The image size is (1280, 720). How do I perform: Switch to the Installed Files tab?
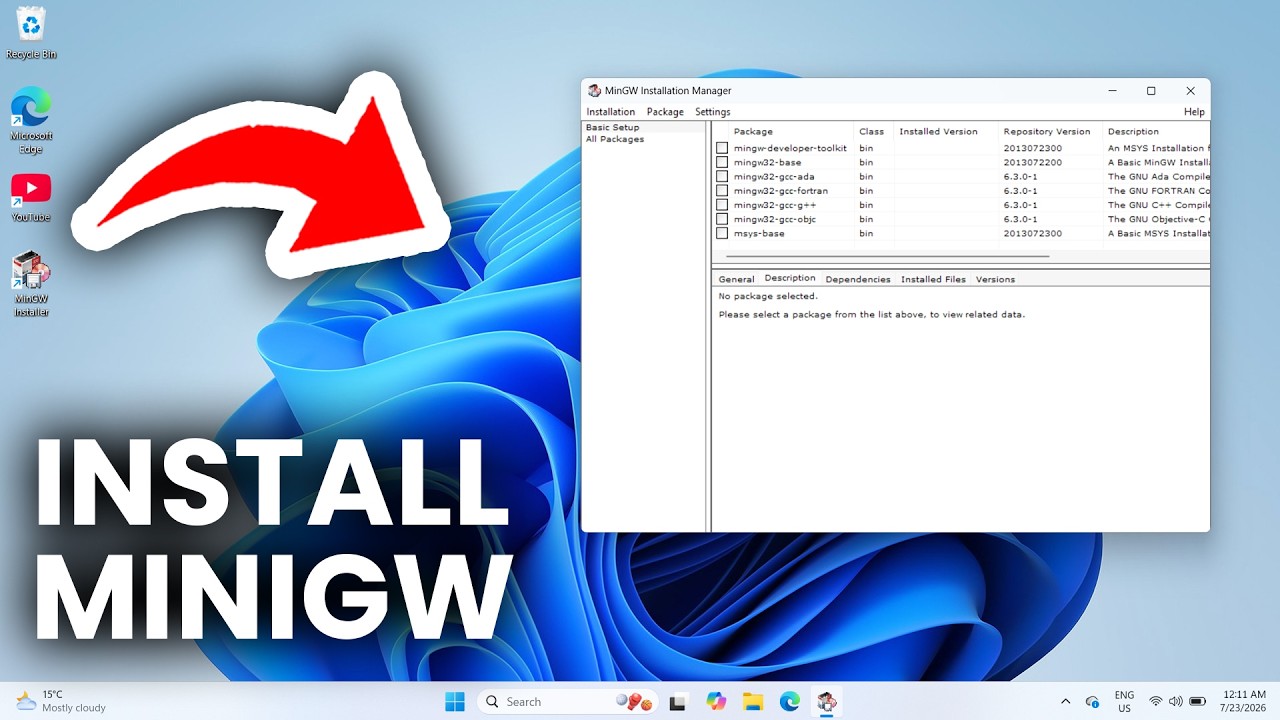coord(933,279)
